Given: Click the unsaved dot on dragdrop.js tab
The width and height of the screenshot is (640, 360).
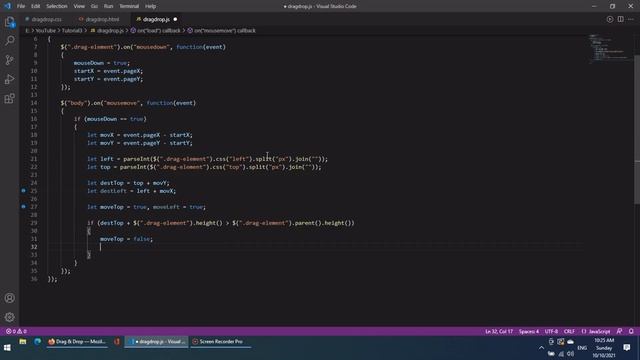Looking at the screenshot, I should [176, 19].
